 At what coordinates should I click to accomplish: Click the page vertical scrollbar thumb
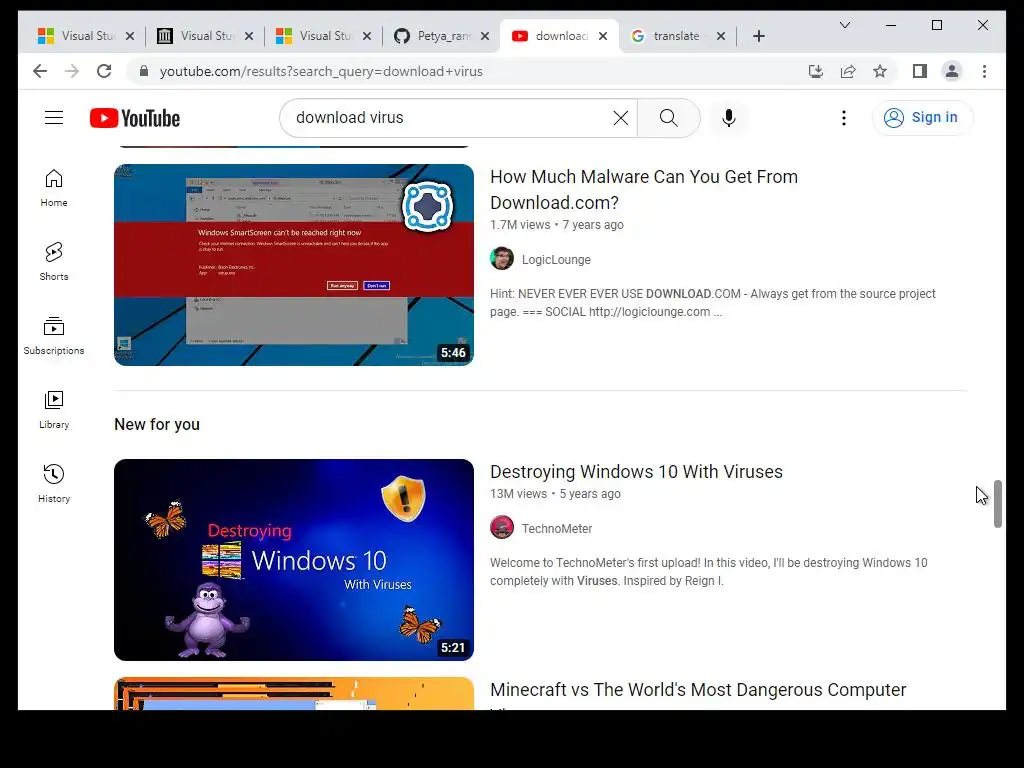(997, 504)
